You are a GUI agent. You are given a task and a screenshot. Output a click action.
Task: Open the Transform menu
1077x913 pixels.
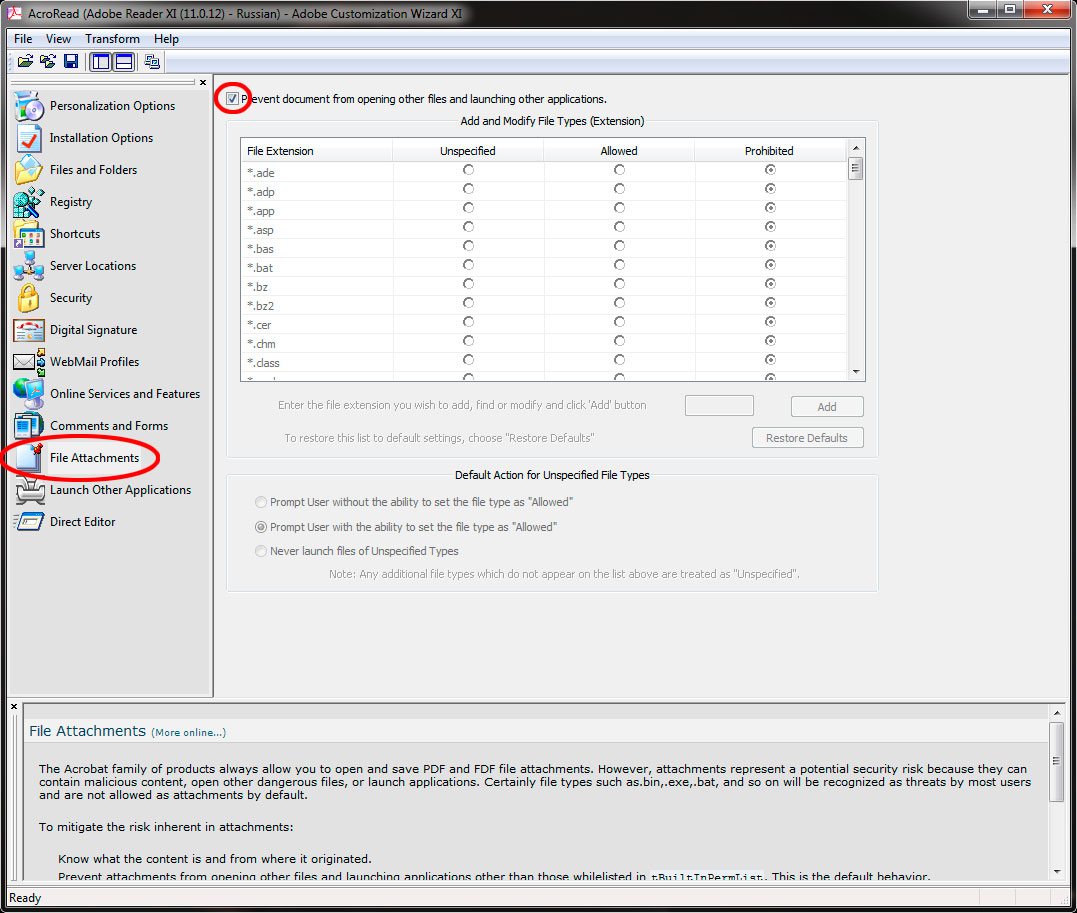(x=112, y=38)
